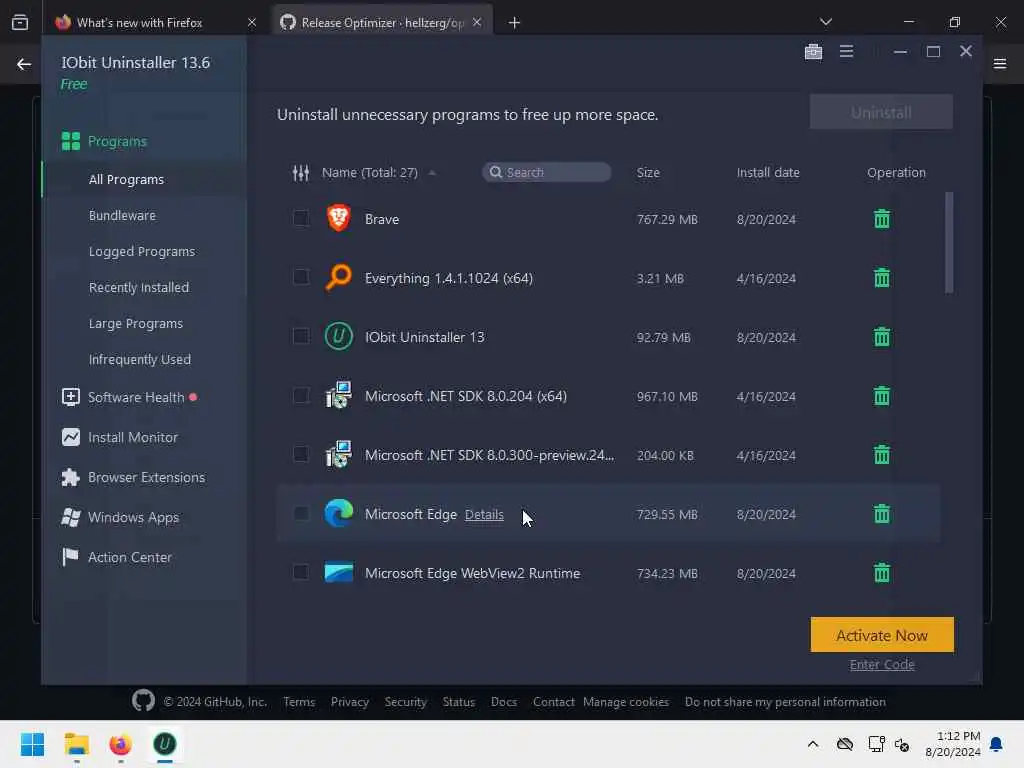The height and width of the screenshot is (768, 1024).
Task: Click the program list vertical scrollbar
Action: point(949,242)
